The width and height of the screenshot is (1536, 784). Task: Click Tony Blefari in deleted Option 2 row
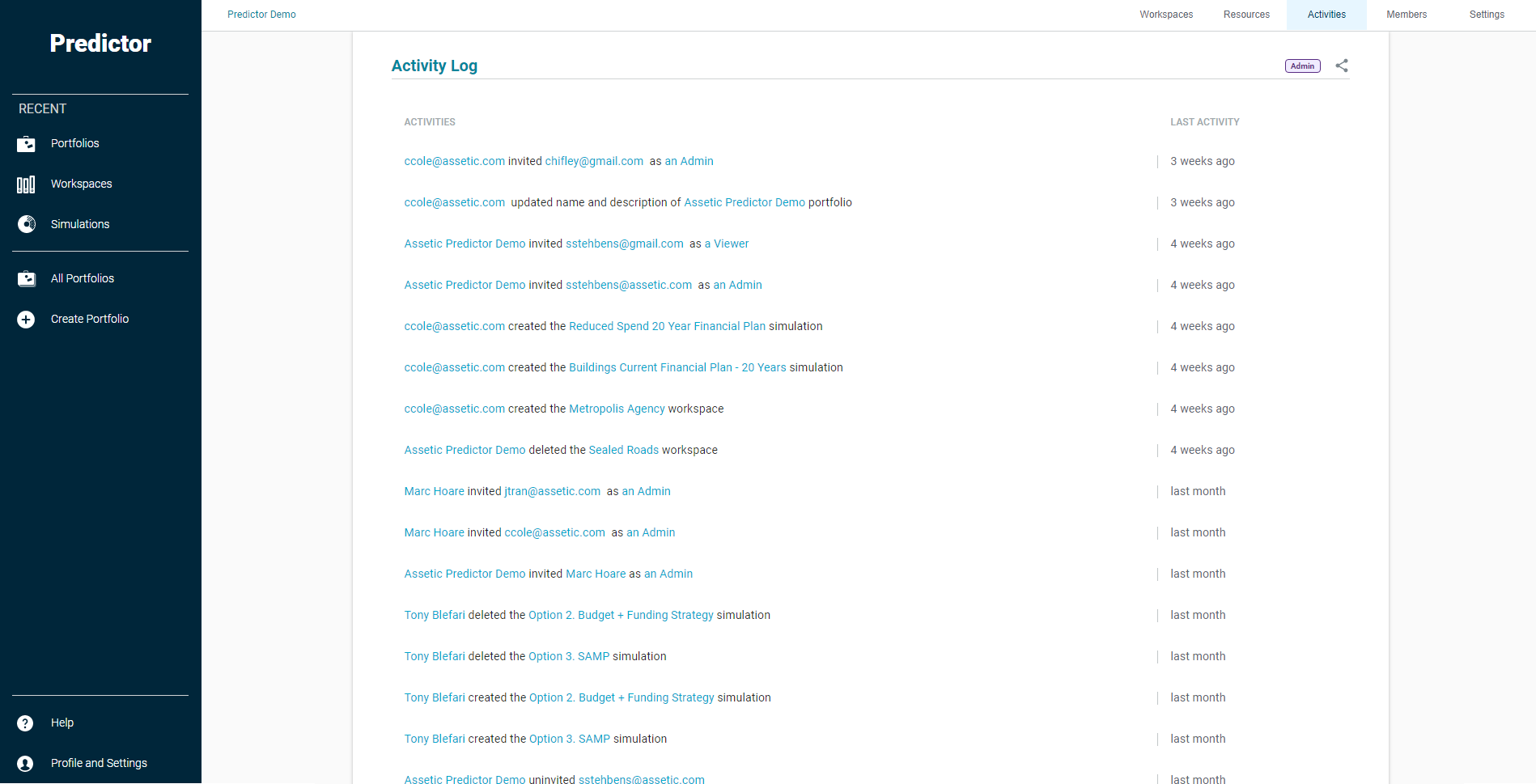click(435, 615)
